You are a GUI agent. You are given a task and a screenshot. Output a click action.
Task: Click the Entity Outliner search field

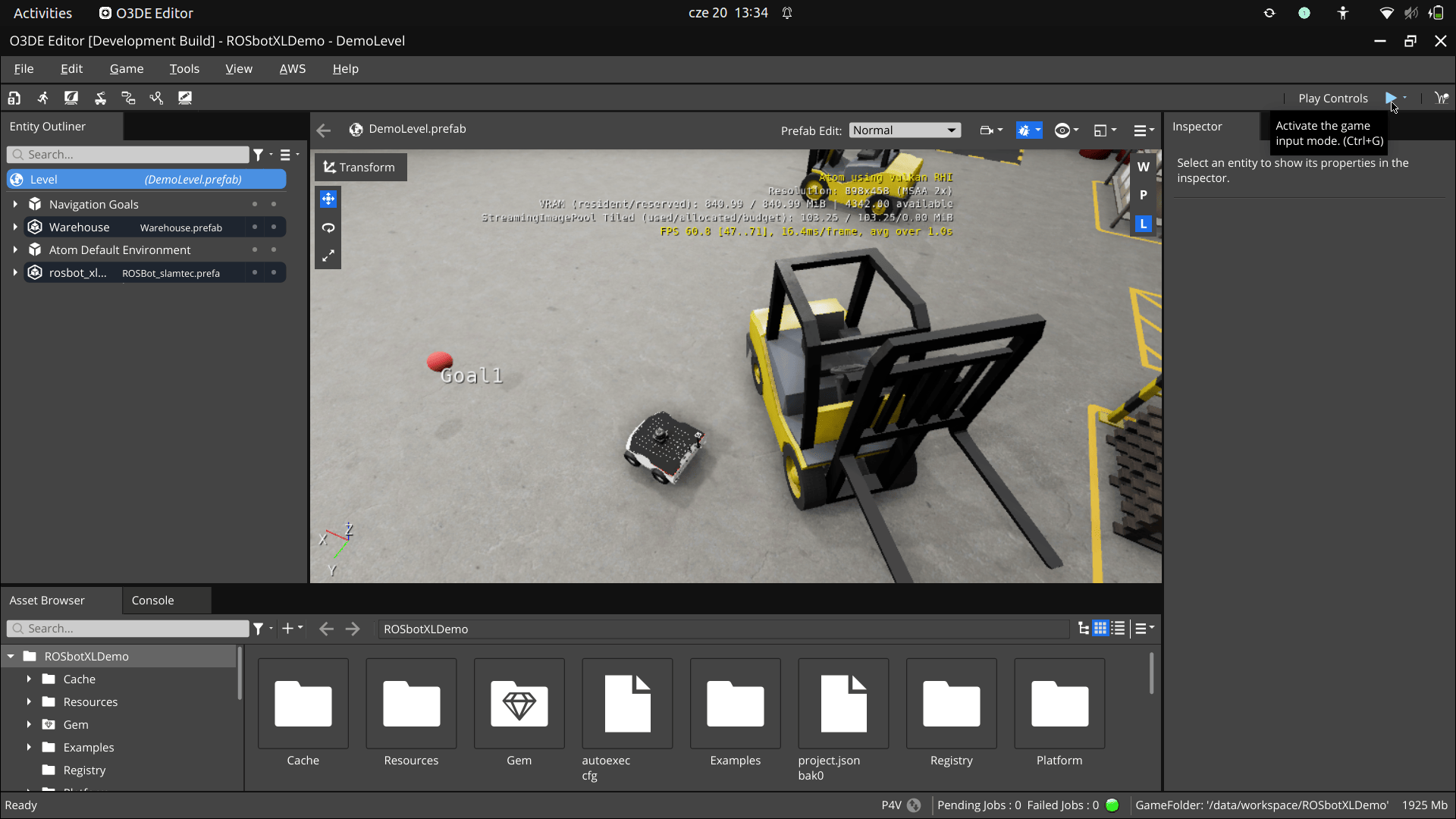pos(127,155)
